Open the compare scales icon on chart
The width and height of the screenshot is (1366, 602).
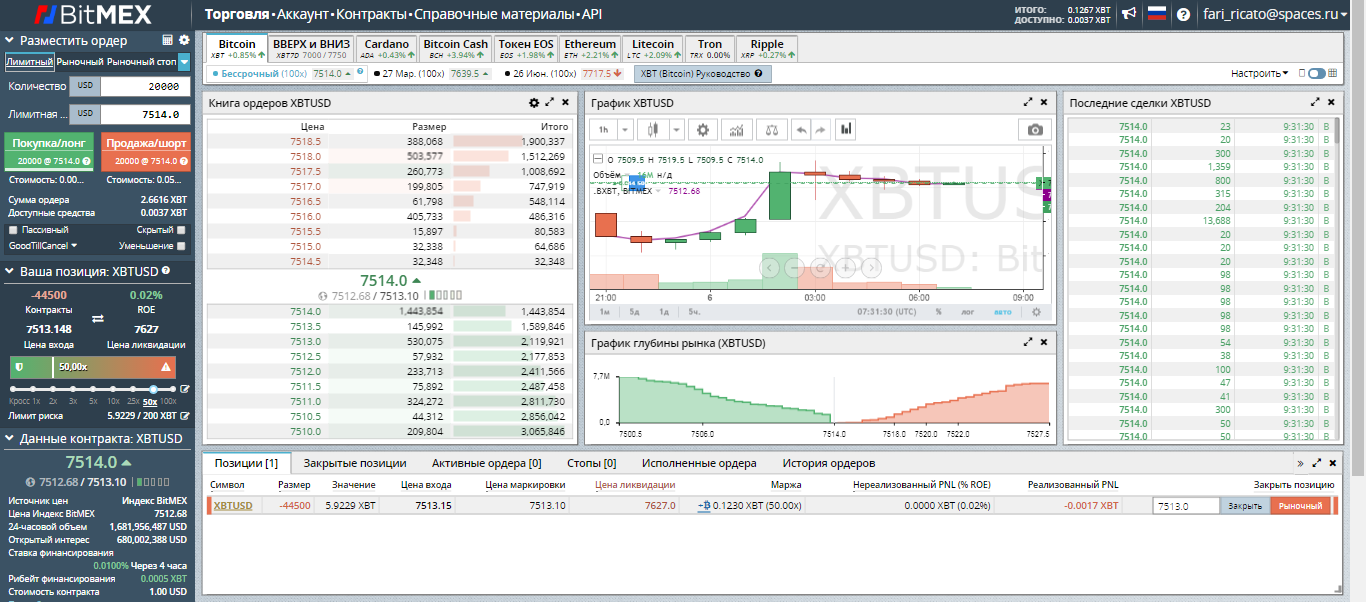[x=771, y=129]
